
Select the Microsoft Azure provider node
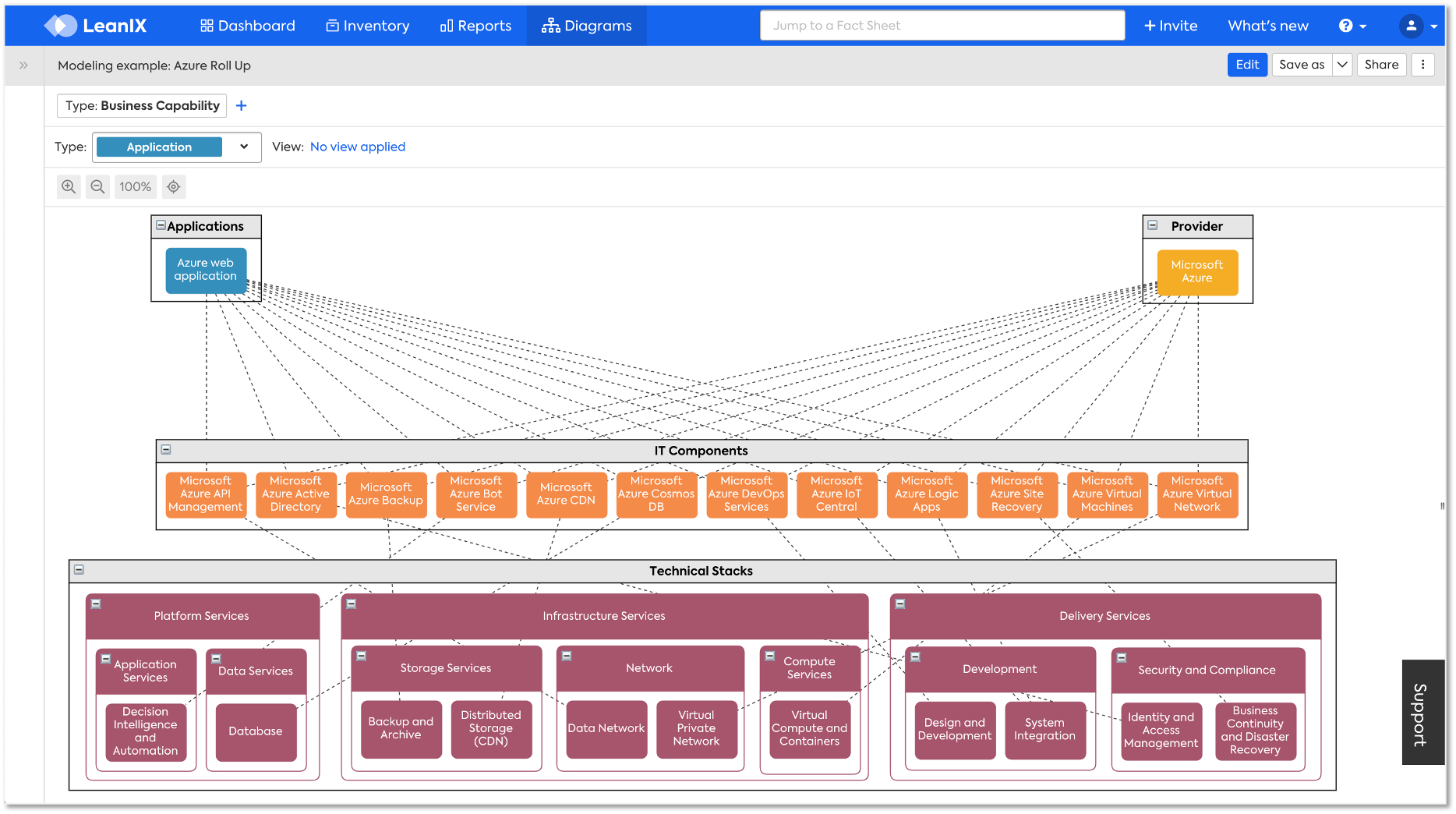coord(1197,272)
